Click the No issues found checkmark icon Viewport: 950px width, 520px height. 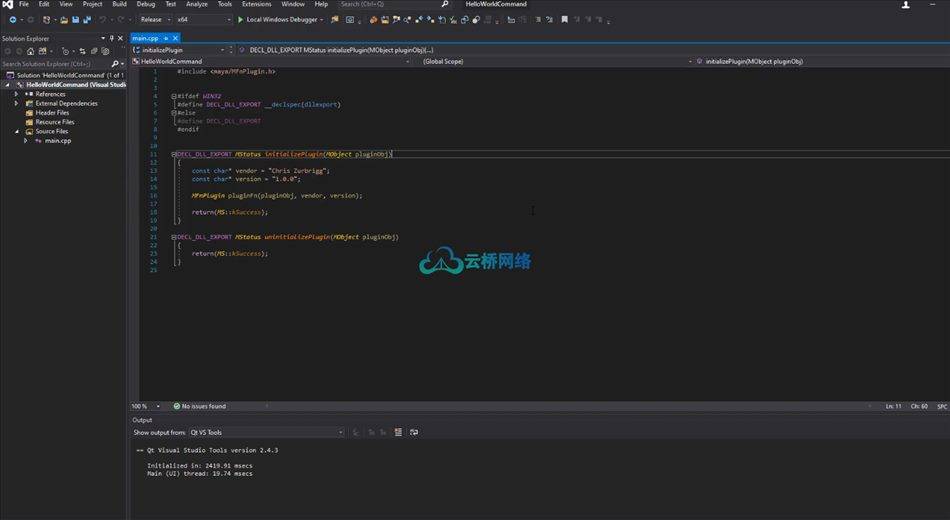click(177, 406)
